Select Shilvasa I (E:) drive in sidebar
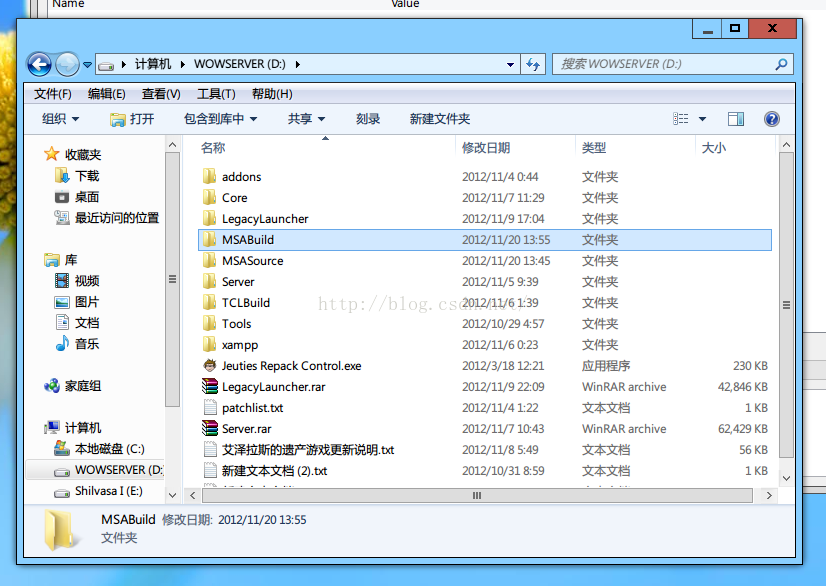826x586 pixels. pyautogui.click(x=99, y=491)
